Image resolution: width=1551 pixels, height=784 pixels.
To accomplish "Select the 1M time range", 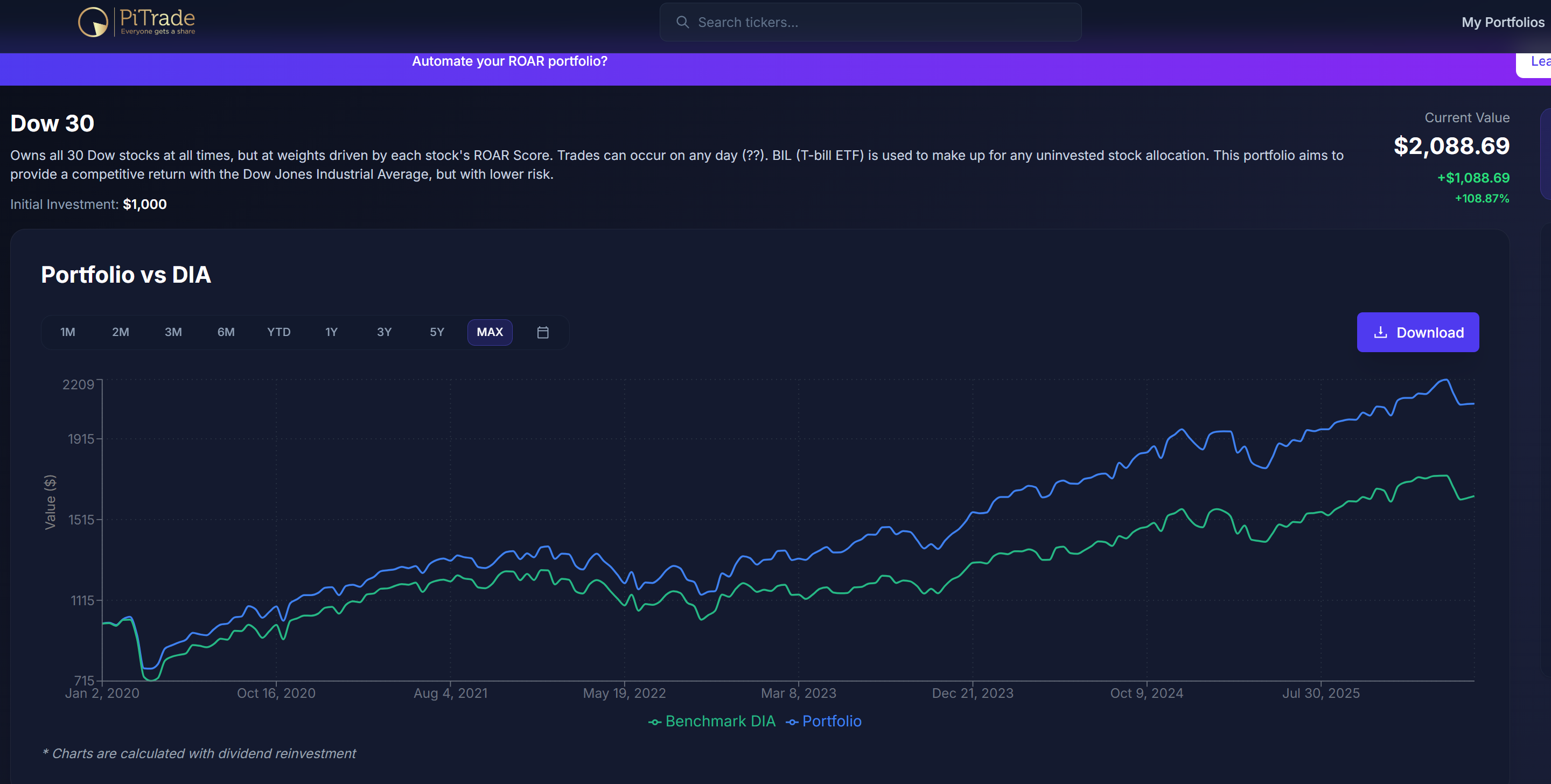I will [67, 332].
